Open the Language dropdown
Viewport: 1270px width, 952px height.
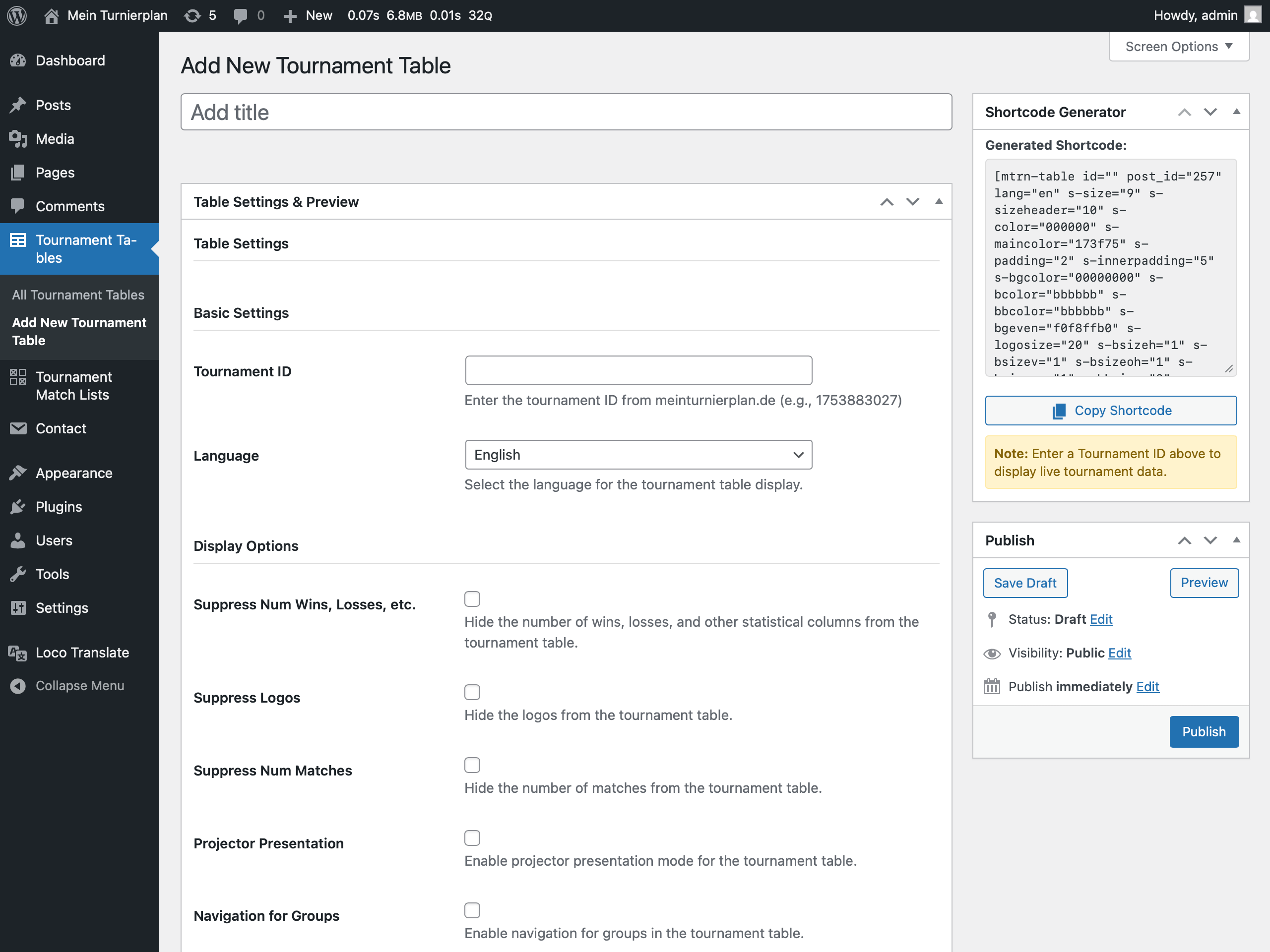click(638, 455)
